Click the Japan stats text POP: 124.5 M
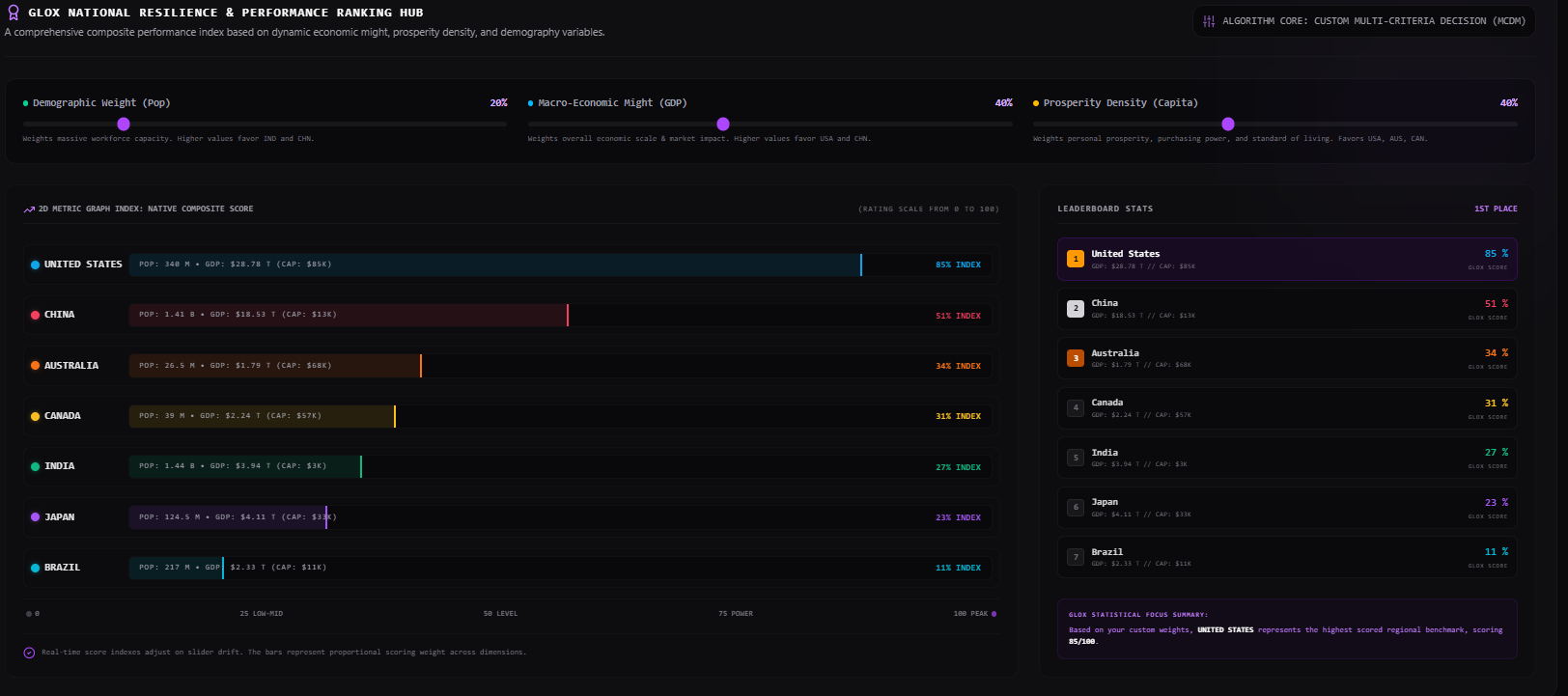The height and width of the screenshot is (696, 1568). coord(238,517)
